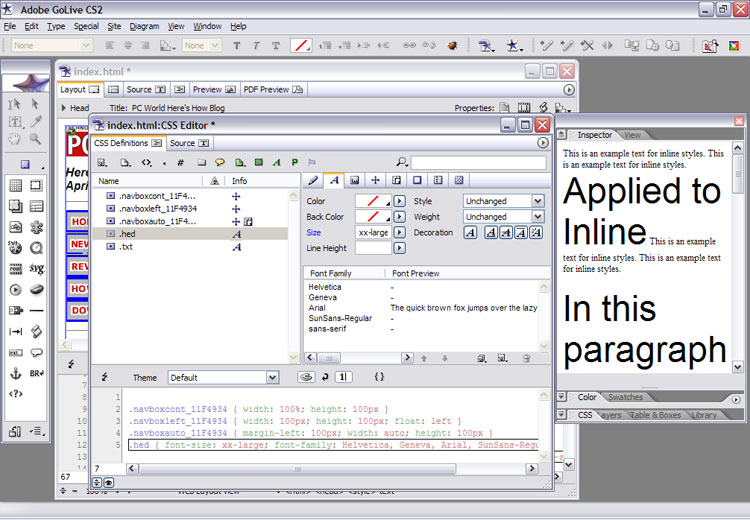Open the Diagram menu

pyautogui.click(x=144, y=26)
